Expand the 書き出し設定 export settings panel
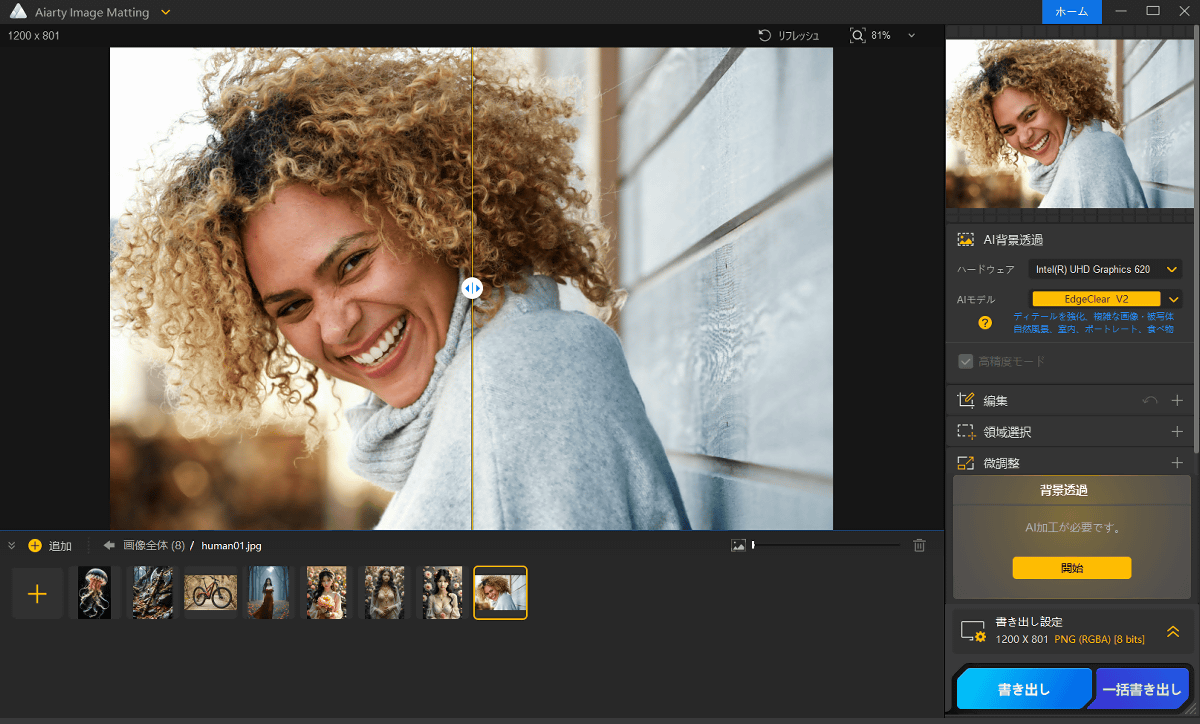Image resolution: width=1200 pixels, height=724 pixels. (x=1173, y=631)
